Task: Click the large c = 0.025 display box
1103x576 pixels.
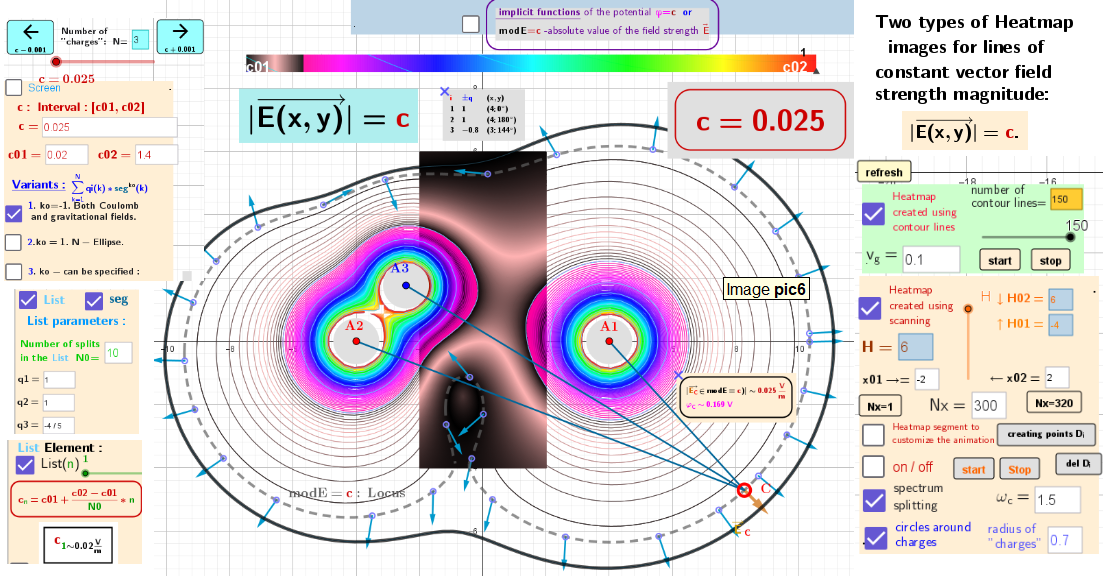Action: (760, 120)
